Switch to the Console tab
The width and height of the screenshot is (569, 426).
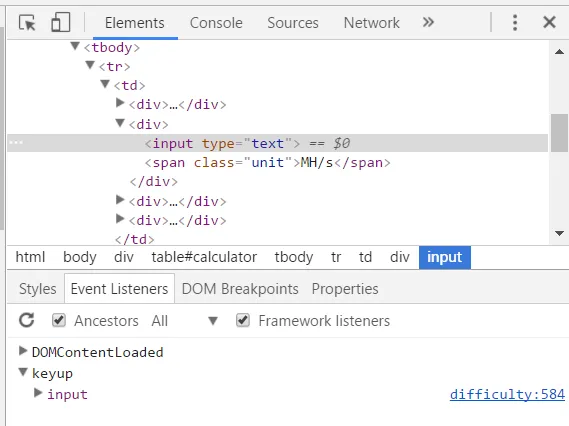coord(216,23)
